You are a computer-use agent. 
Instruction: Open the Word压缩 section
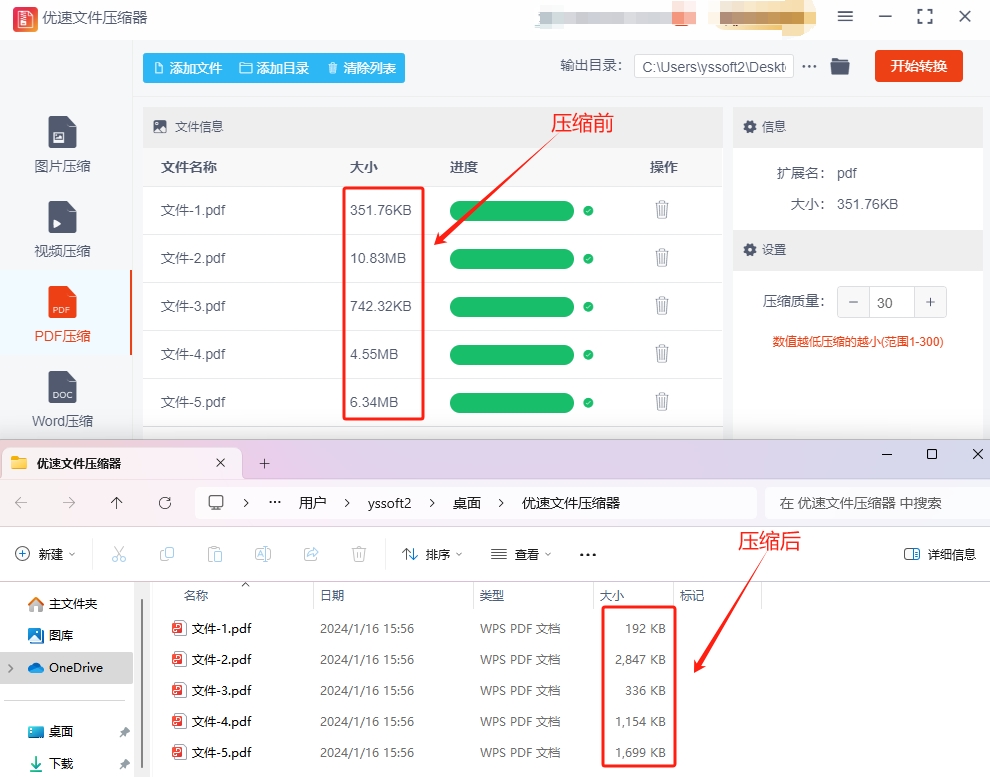63,400
